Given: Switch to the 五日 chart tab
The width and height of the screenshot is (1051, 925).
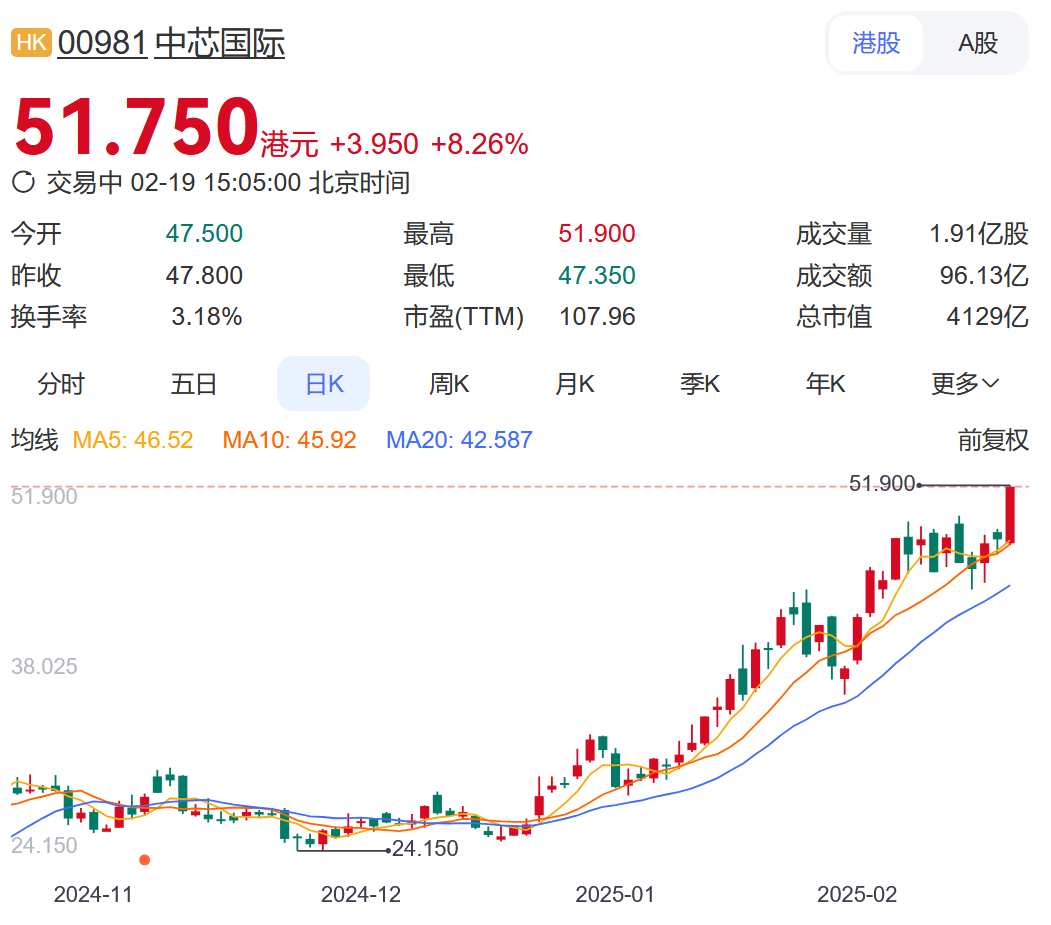Looking at the screenshot, I should [x=193, y=384].
